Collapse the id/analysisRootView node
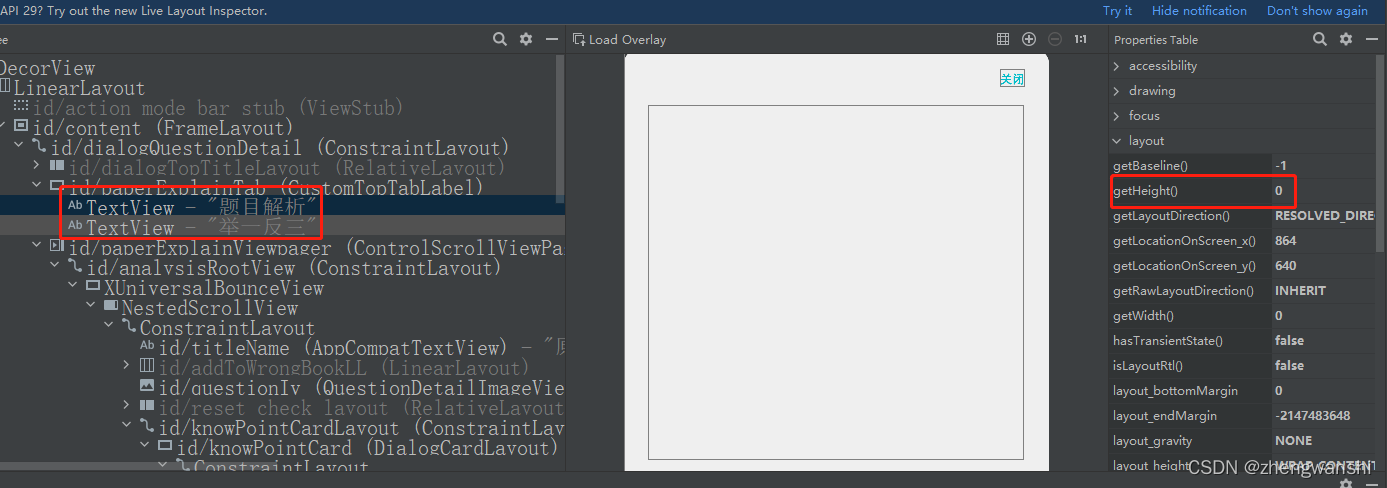1387x488 pixels. [x=56, y=267]
